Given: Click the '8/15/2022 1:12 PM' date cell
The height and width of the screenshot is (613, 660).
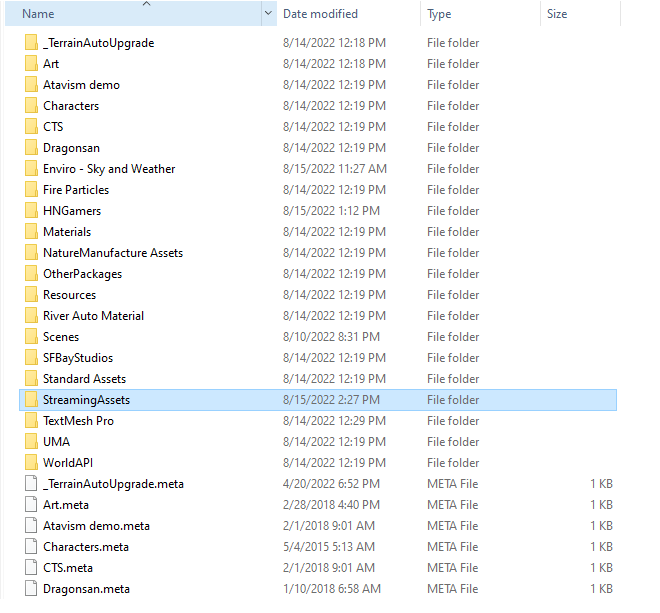Looking at the screenshot, I should [x=331, y=211].
